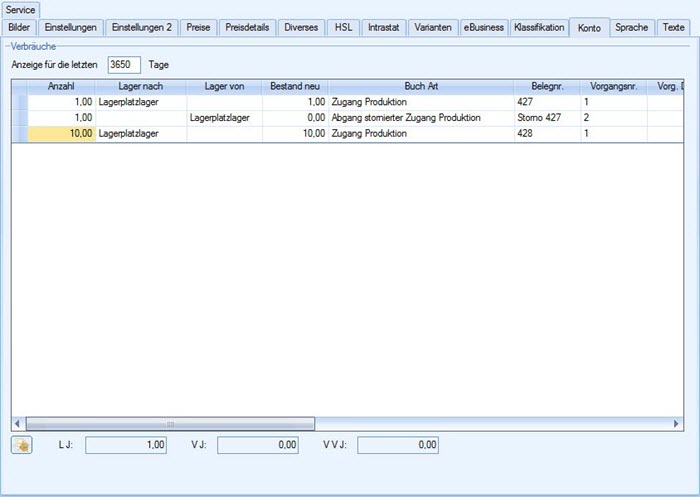The height and width of the screenshot is (497, 700).
Task: Go to the Klassifikation tab
Action: tap(538, 27)
